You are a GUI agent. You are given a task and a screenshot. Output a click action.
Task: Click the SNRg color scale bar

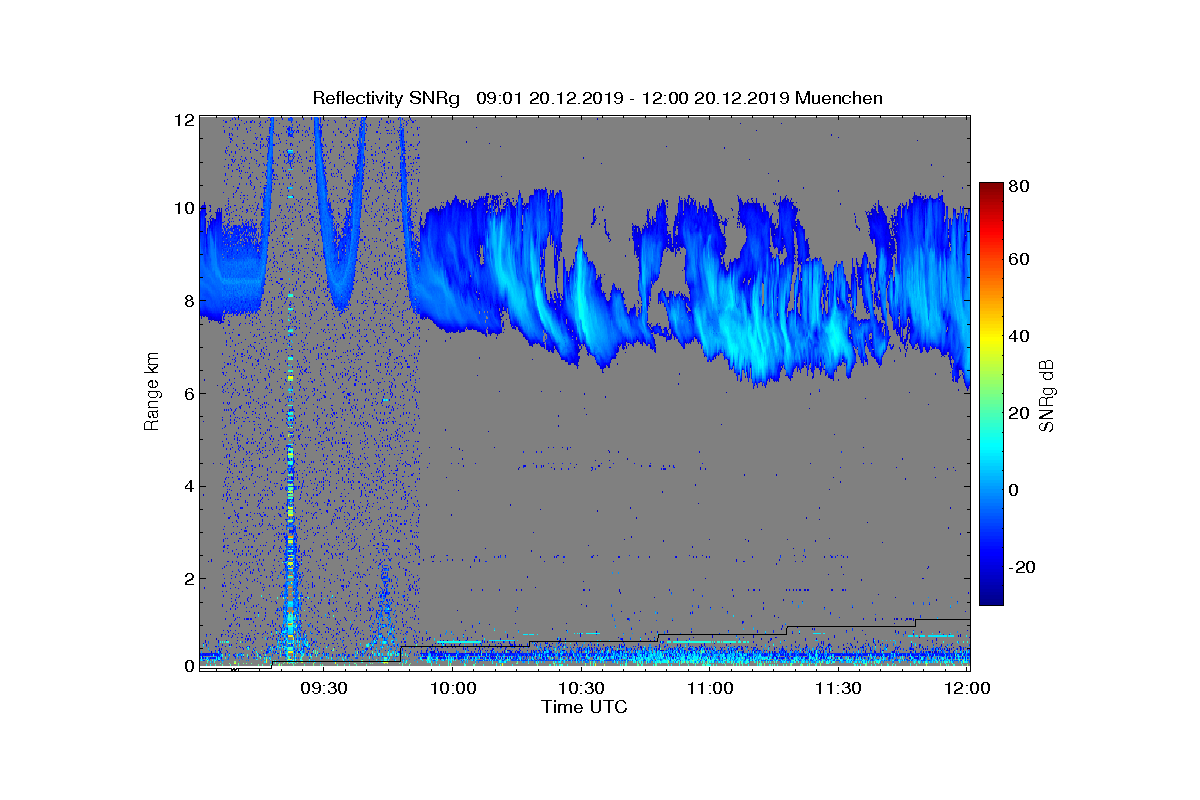(x=990, y=394)
